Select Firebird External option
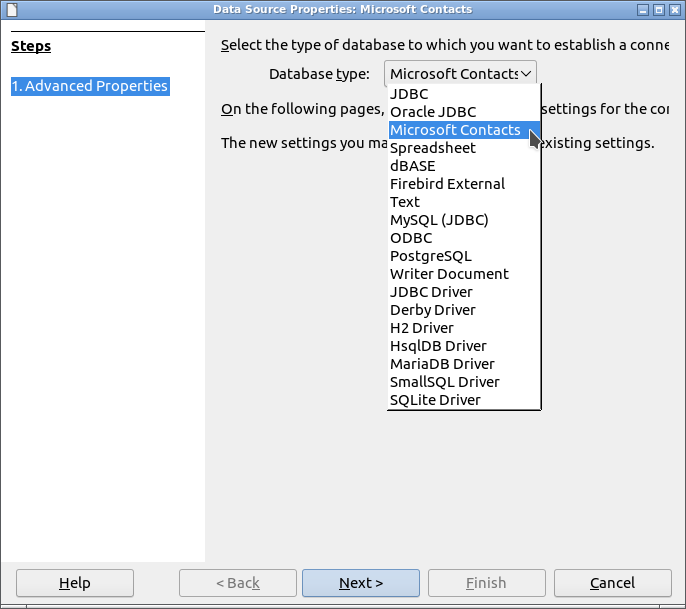 (465, 184)
